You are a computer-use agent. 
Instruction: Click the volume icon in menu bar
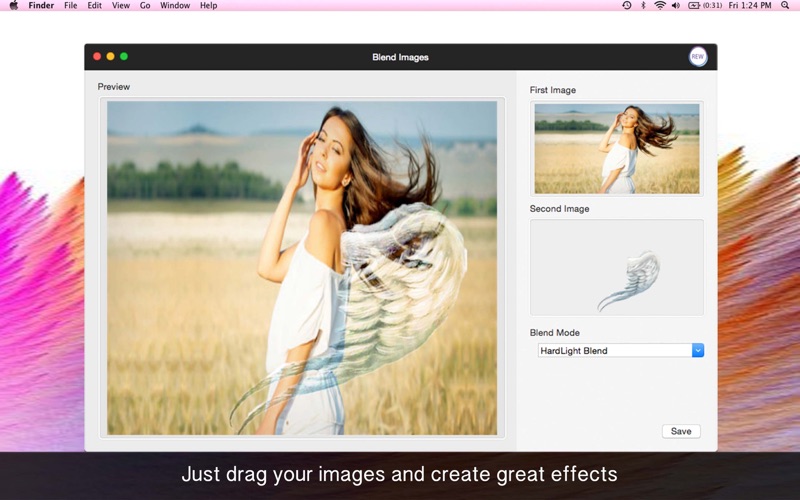(x=676, y=6)
